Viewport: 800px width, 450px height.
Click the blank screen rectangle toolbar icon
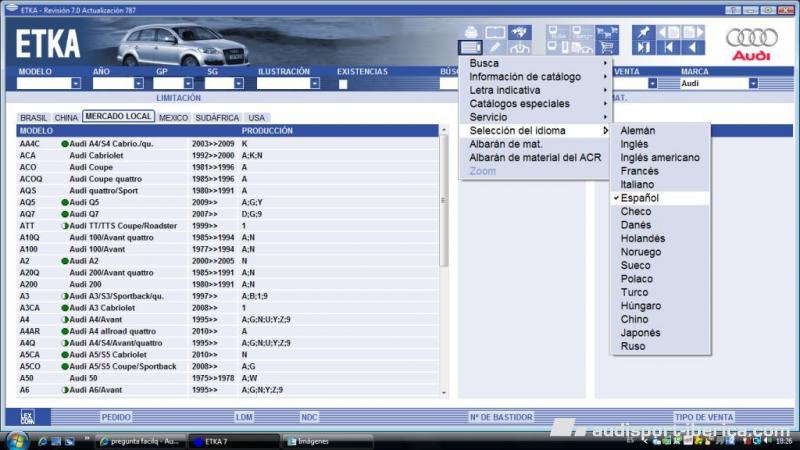pos(495,33)
